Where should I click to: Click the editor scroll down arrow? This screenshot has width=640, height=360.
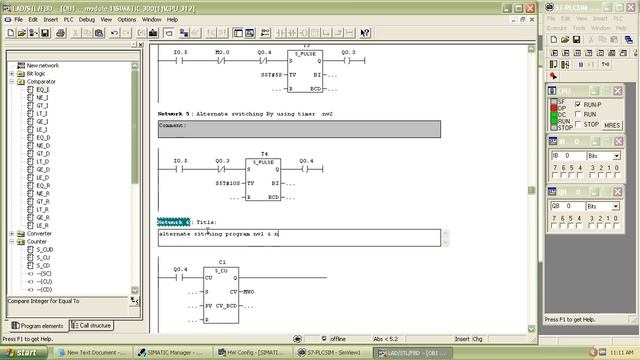coord(531,329)
